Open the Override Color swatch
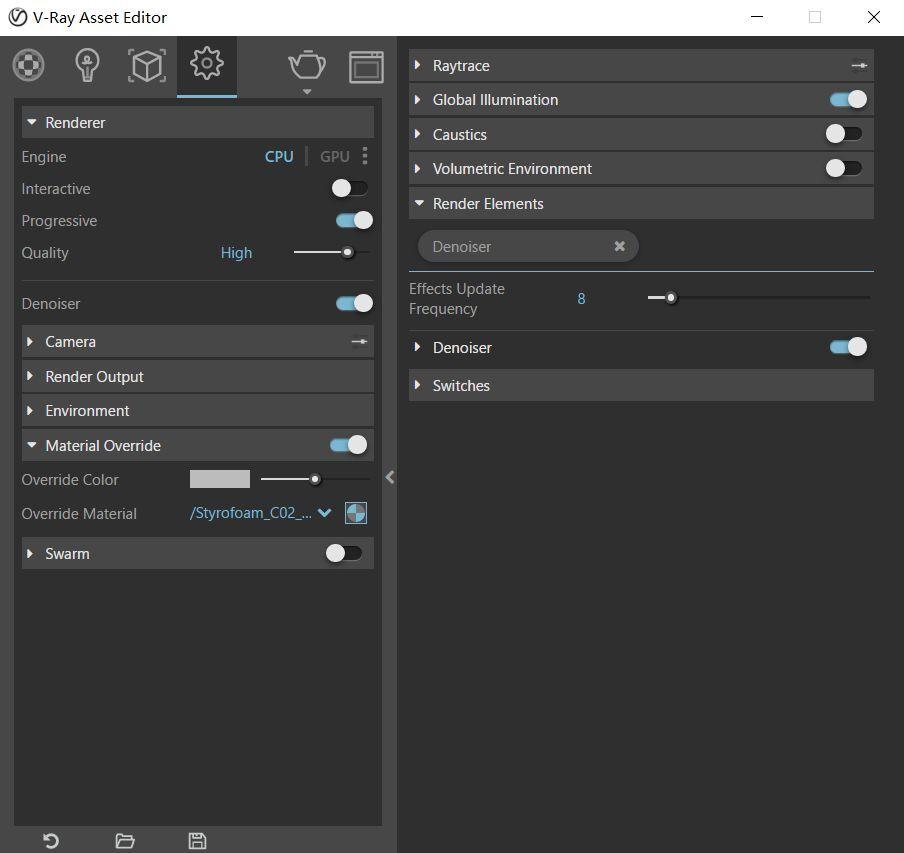 tap(220, 479)
